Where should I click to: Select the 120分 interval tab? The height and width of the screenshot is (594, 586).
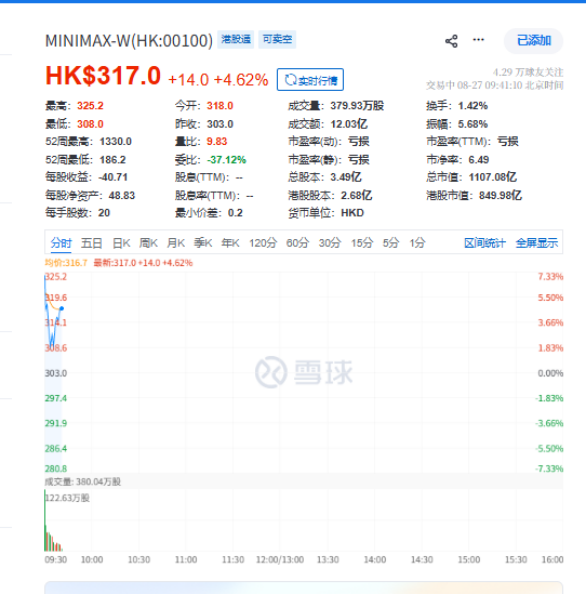pos(263,243)
